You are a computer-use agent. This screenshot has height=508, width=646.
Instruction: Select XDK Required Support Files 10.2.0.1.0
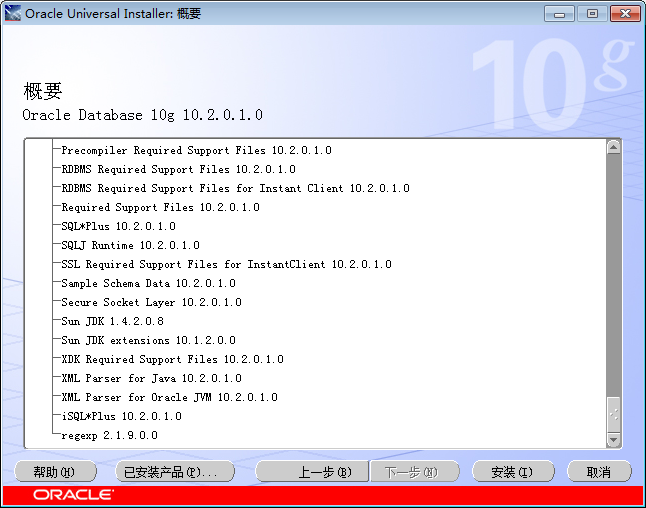[x=172, y=359]
